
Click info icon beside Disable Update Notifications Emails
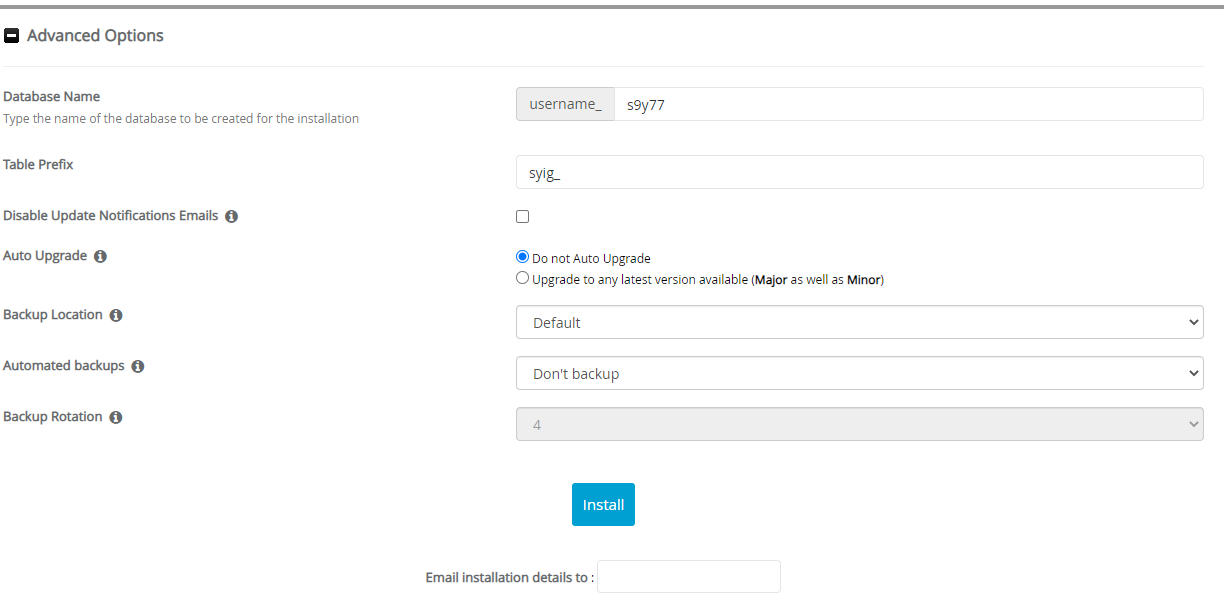pos(231,216)
